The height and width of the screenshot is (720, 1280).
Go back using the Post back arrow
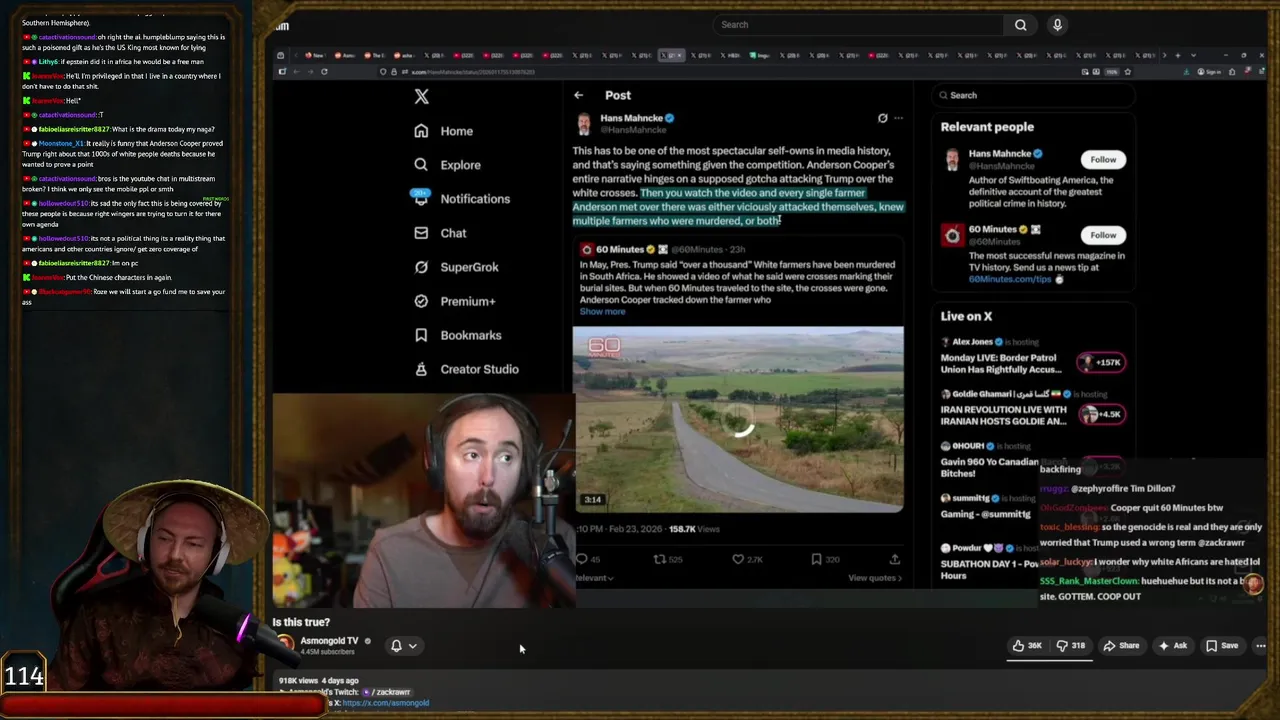pyautogui.click(x=578, y=95)
